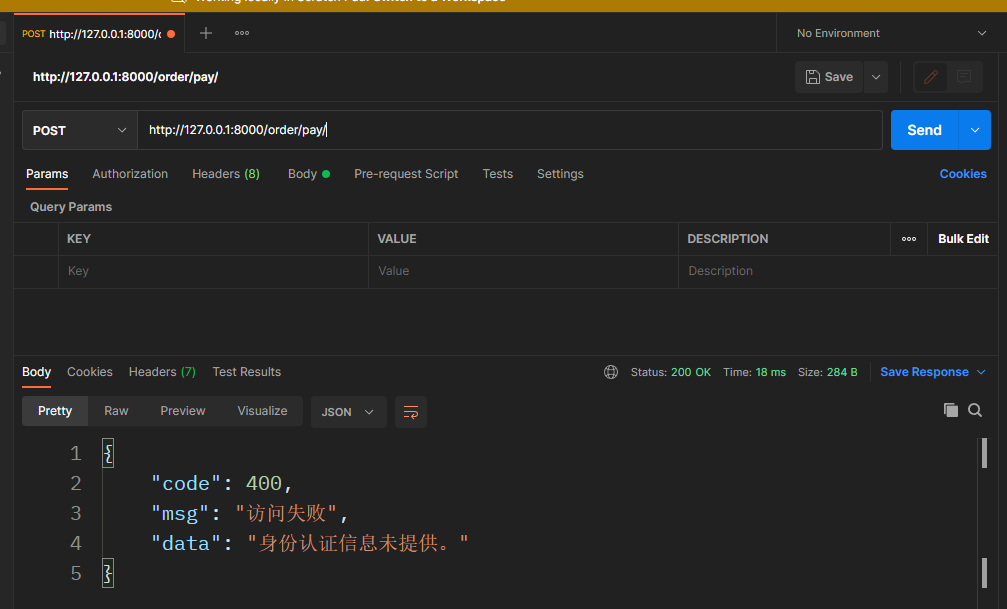This screenshot has height=609, width=1007.
Task: Toggle word wrap icon in response
Action: pyautogui.click(x=411, y=412)
